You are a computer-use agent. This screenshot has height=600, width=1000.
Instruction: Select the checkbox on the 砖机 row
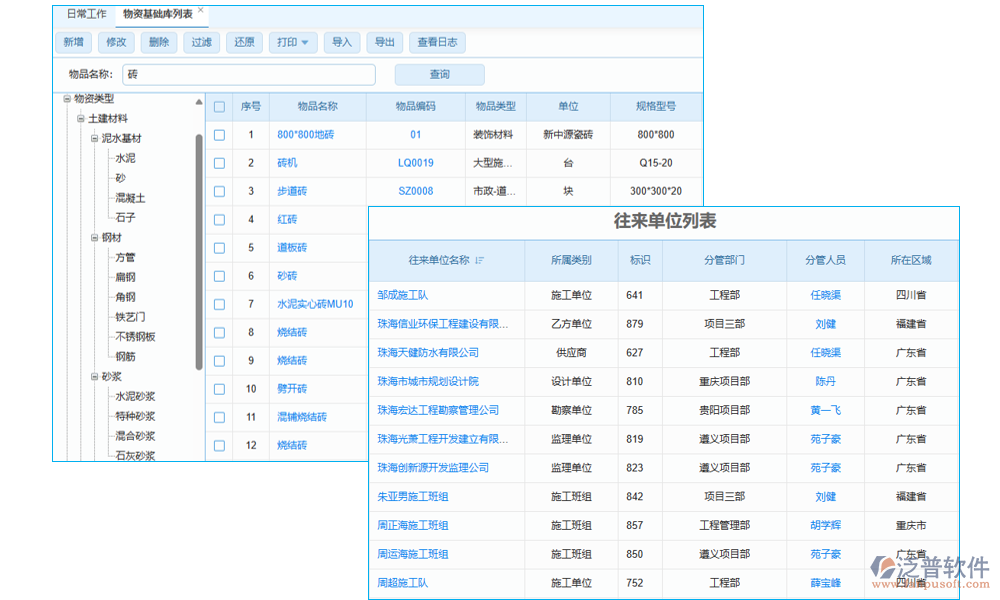tap(219, 163)
